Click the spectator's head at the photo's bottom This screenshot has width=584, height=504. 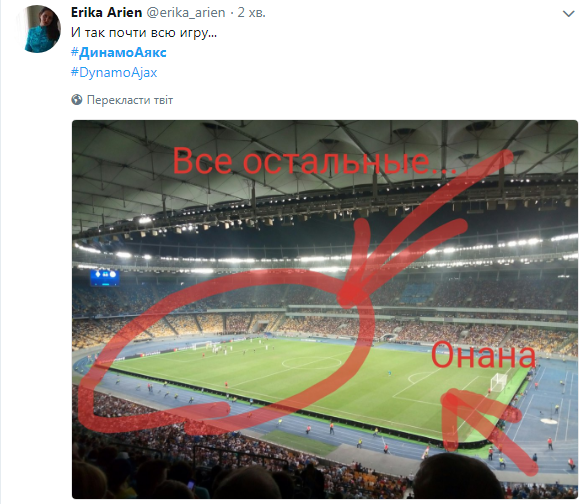point(458,476)
